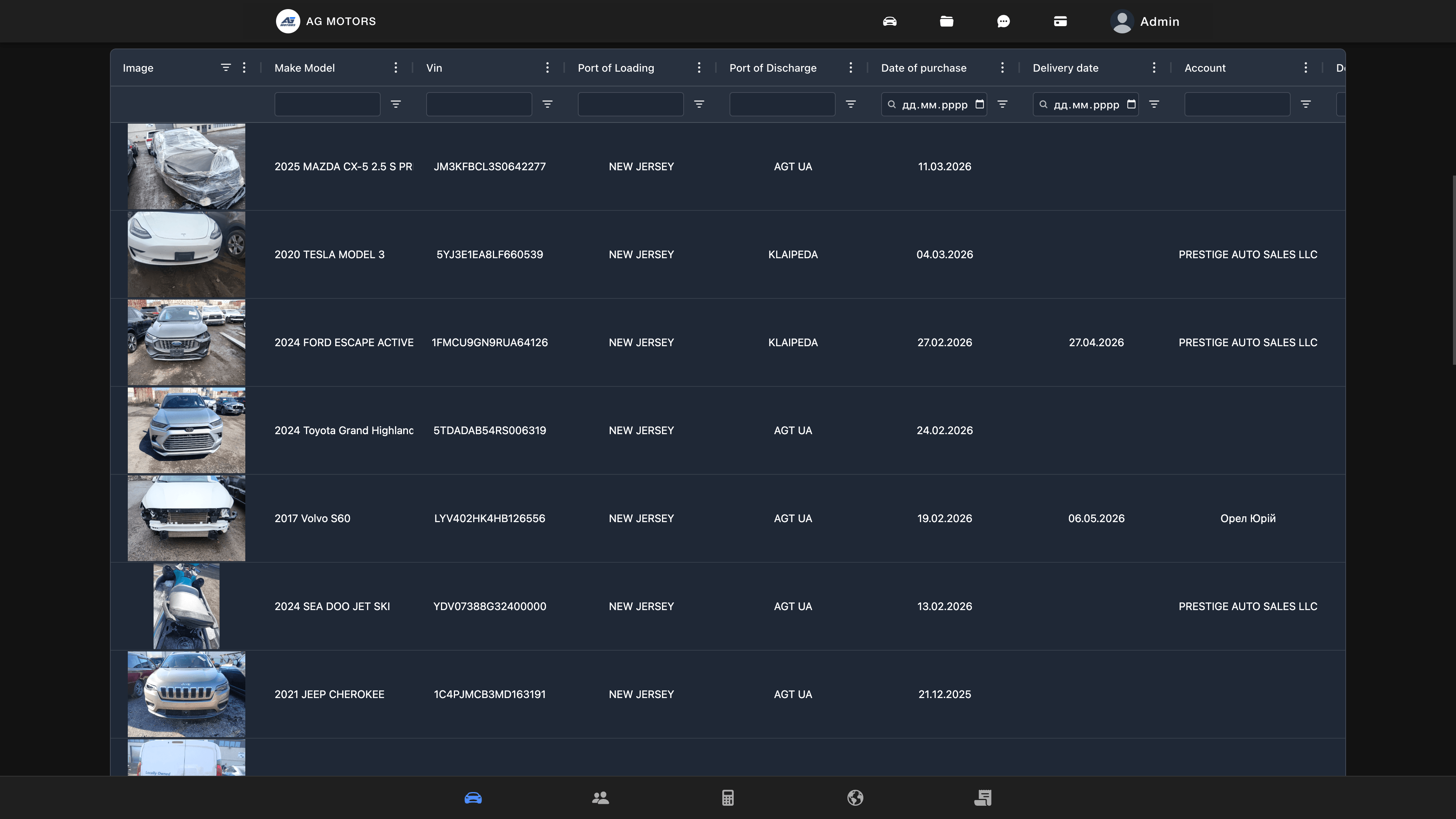1456x819 pixels.
Task: Open Account column options menu
Action: [1305, 67]
